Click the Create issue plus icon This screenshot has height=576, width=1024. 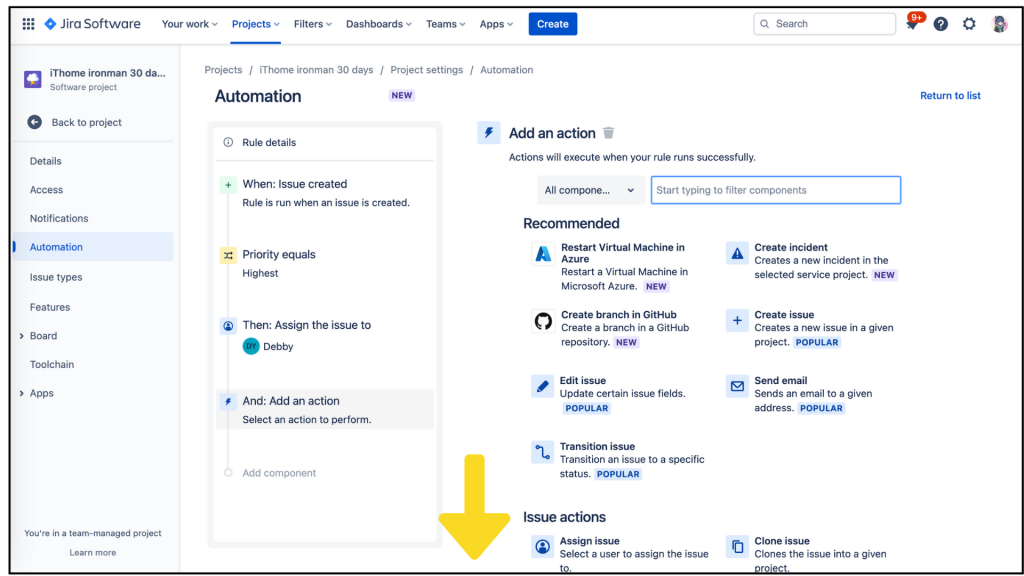click(737, 321)
